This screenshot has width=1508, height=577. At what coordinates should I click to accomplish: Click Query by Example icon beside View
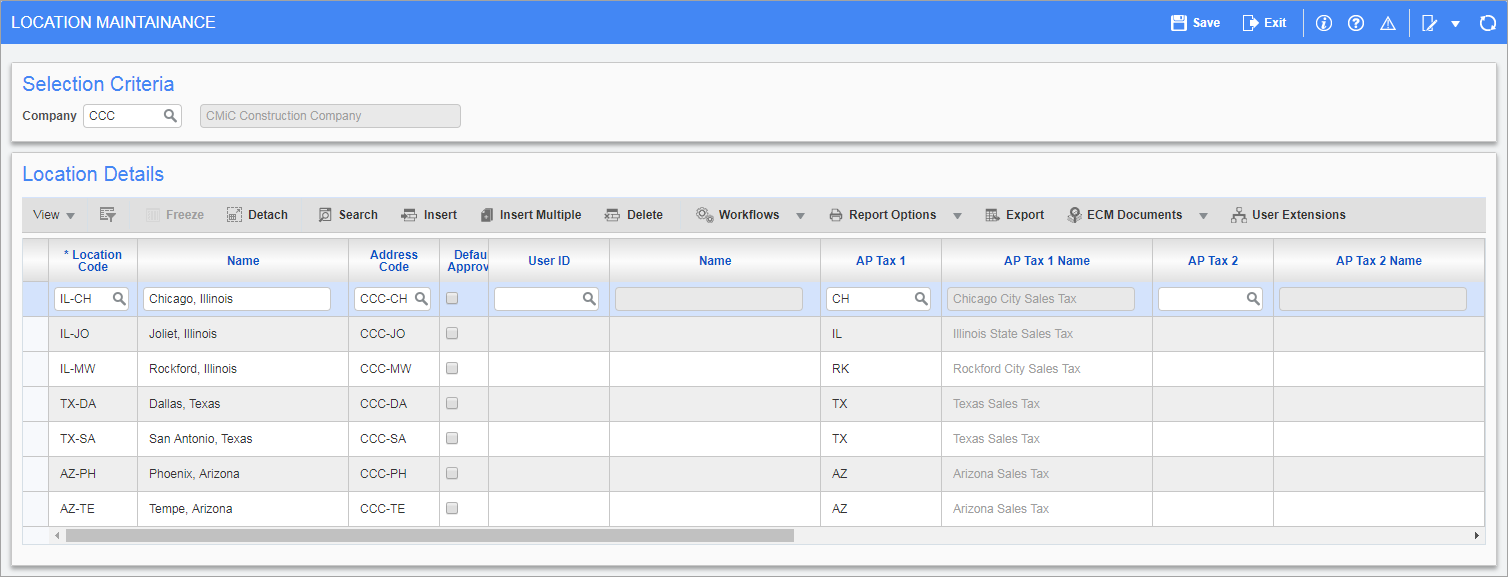click(108, 215)
